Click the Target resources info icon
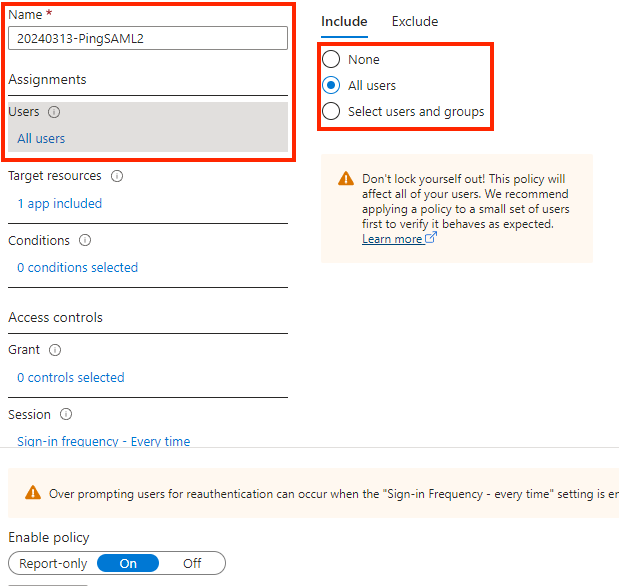Viewport: 619px width, 586px height. pos(117,176)
